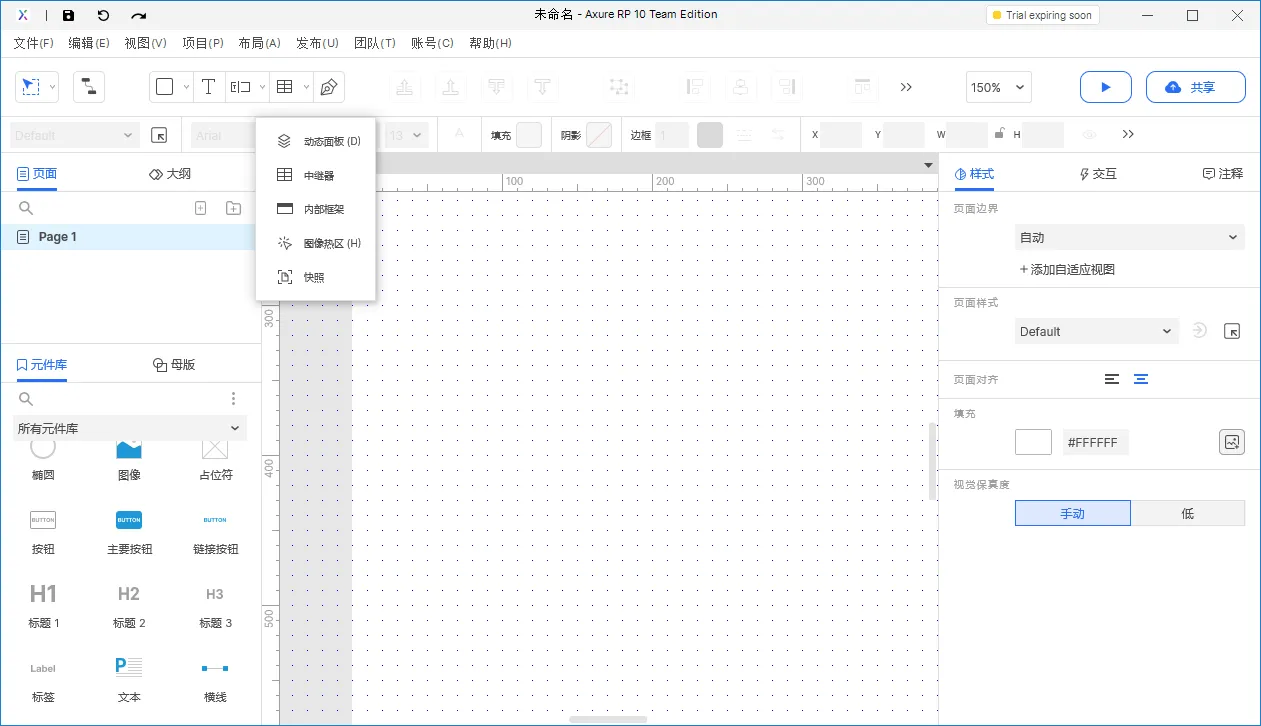Image resolution: width=1261 pixels, height=726 pixels.
Task: Switch to the 交互 panel tab
Action: 1097,172
